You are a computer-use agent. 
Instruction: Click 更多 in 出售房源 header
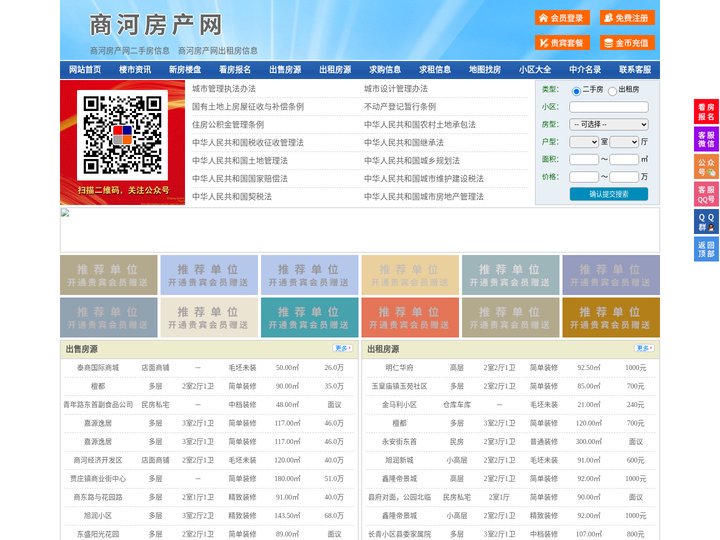(342, 348)
